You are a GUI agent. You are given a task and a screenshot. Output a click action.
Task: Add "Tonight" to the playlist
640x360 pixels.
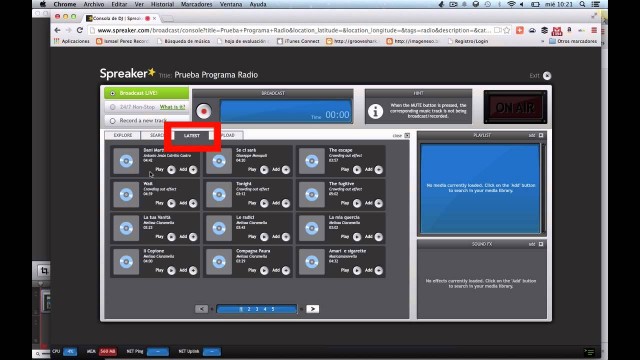pos(286,203)
